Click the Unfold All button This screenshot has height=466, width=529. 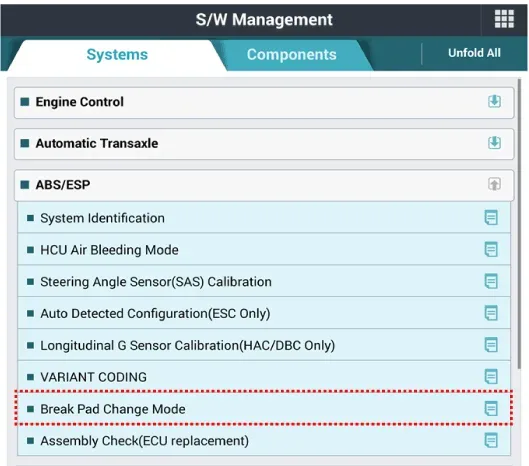pos(474,53)
